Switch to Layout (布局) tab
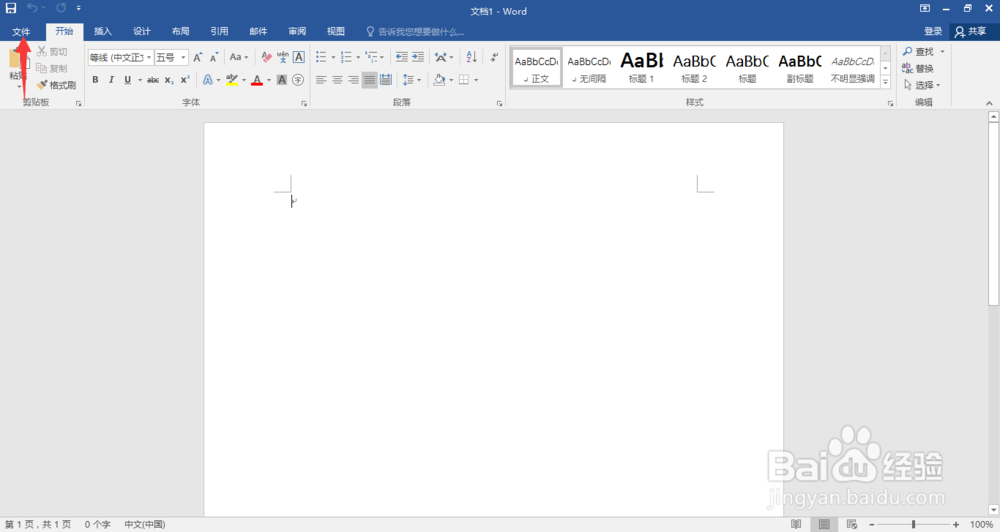This screenshot has height=532, width=1000. tap(180, 31)
